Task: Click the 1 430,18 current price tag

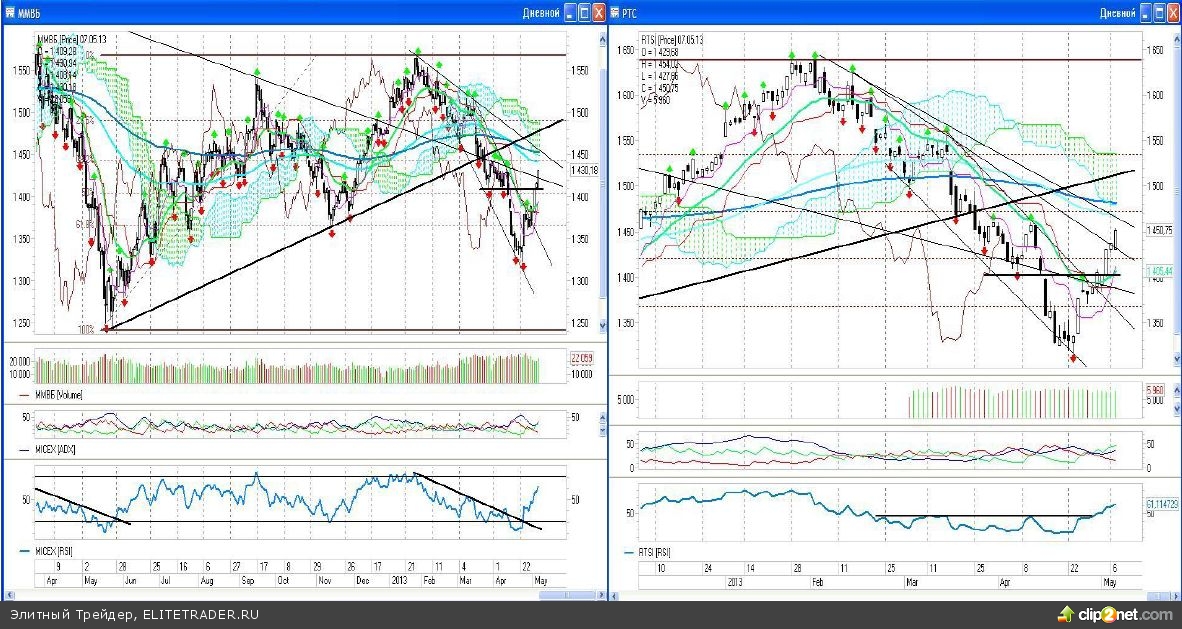Action: (583, 171)
